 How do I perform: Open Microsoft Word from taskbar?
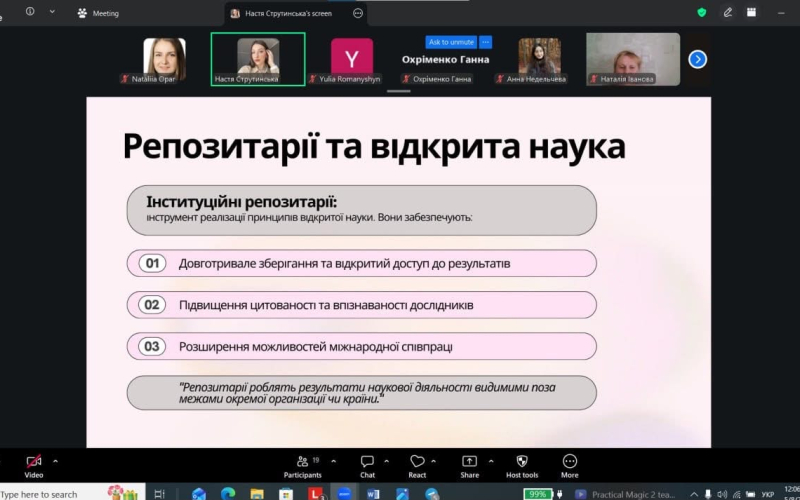(x=373, y=494)
